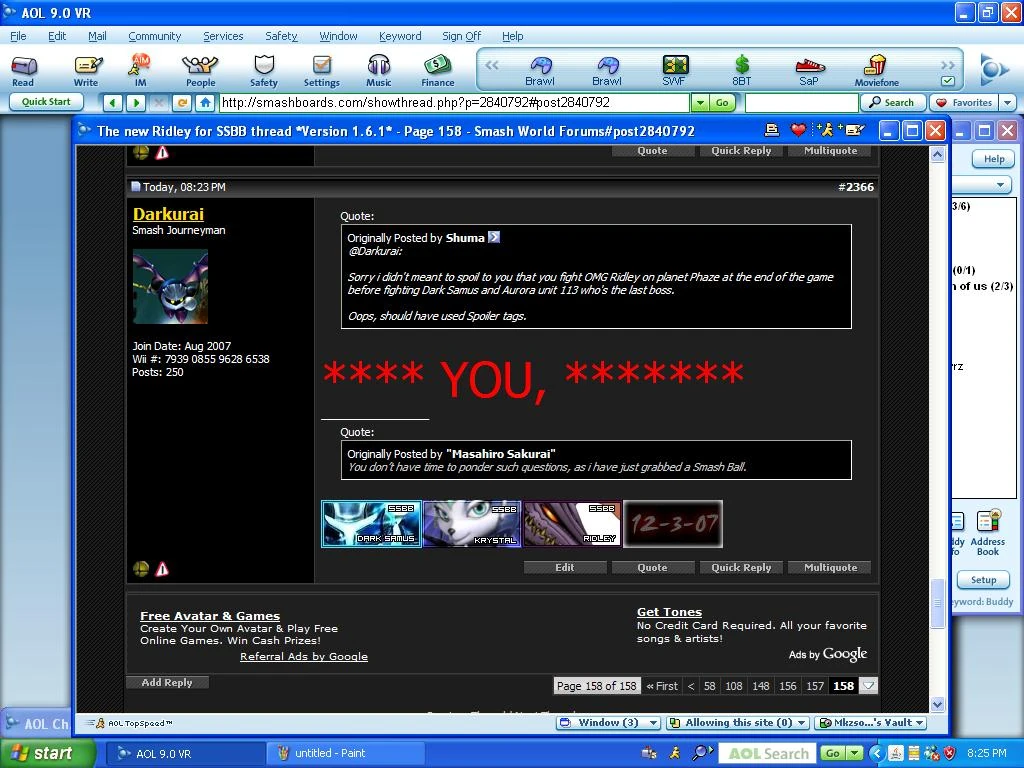Click the Home page icon
1024x768 pixels.
click(205, 103)
